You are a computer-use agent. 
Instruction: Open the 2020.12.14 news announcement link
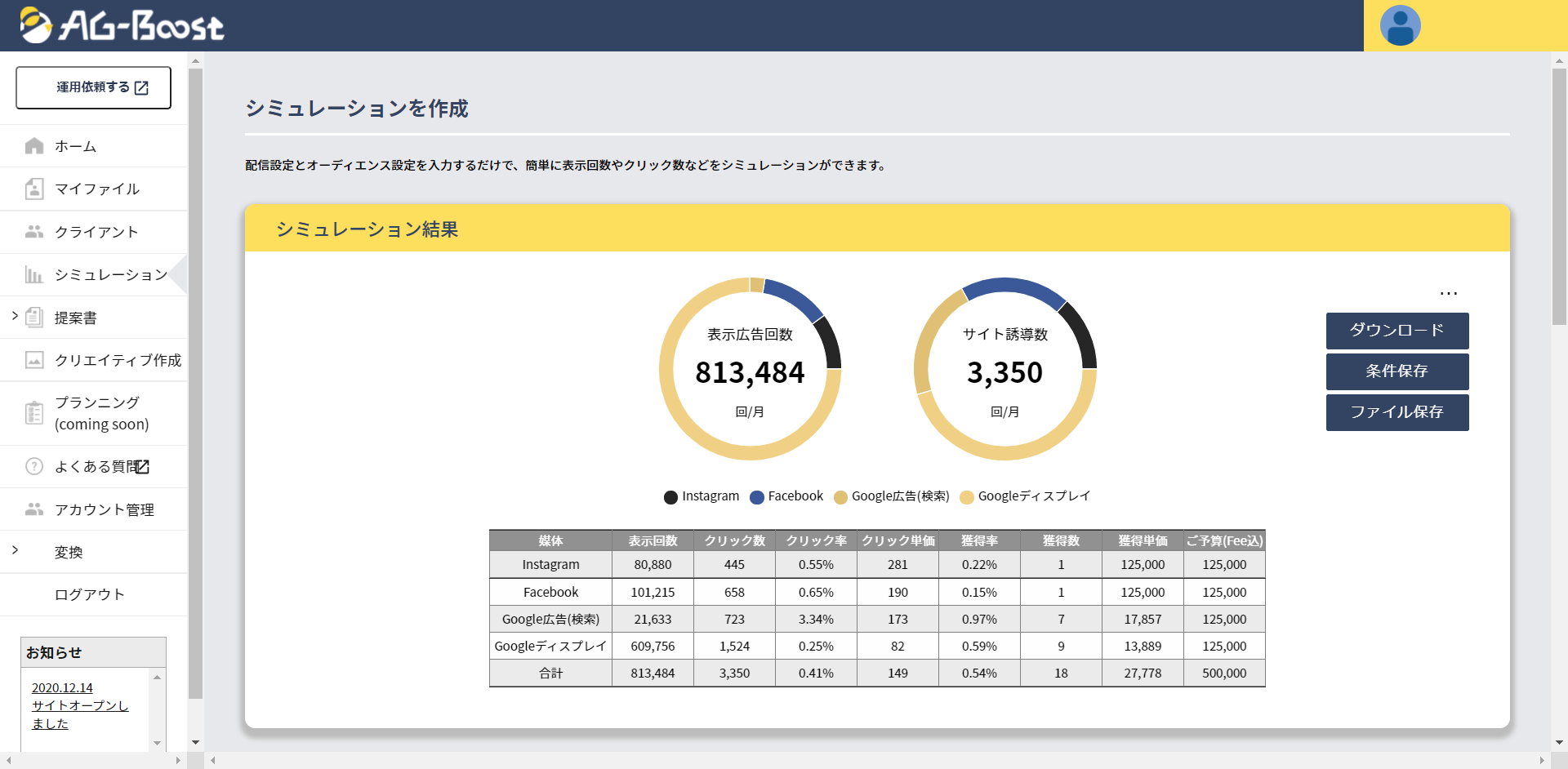(x=62, y=688)
